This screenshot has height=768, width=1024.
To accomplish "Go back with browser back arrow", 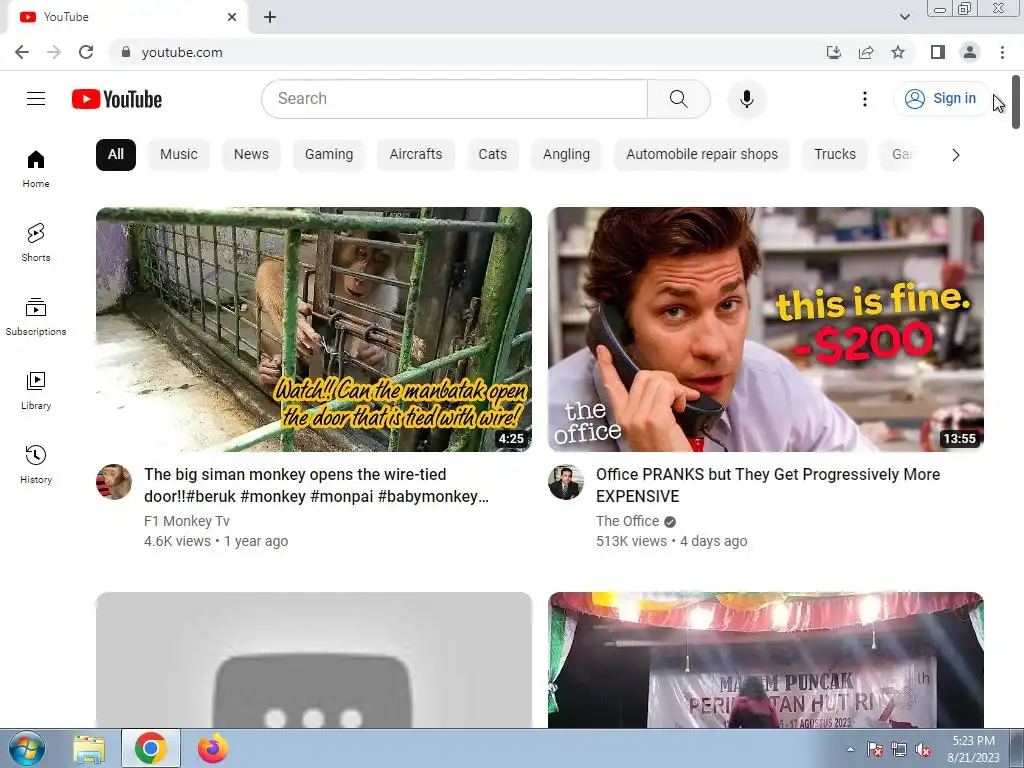I will pos(22,52).
